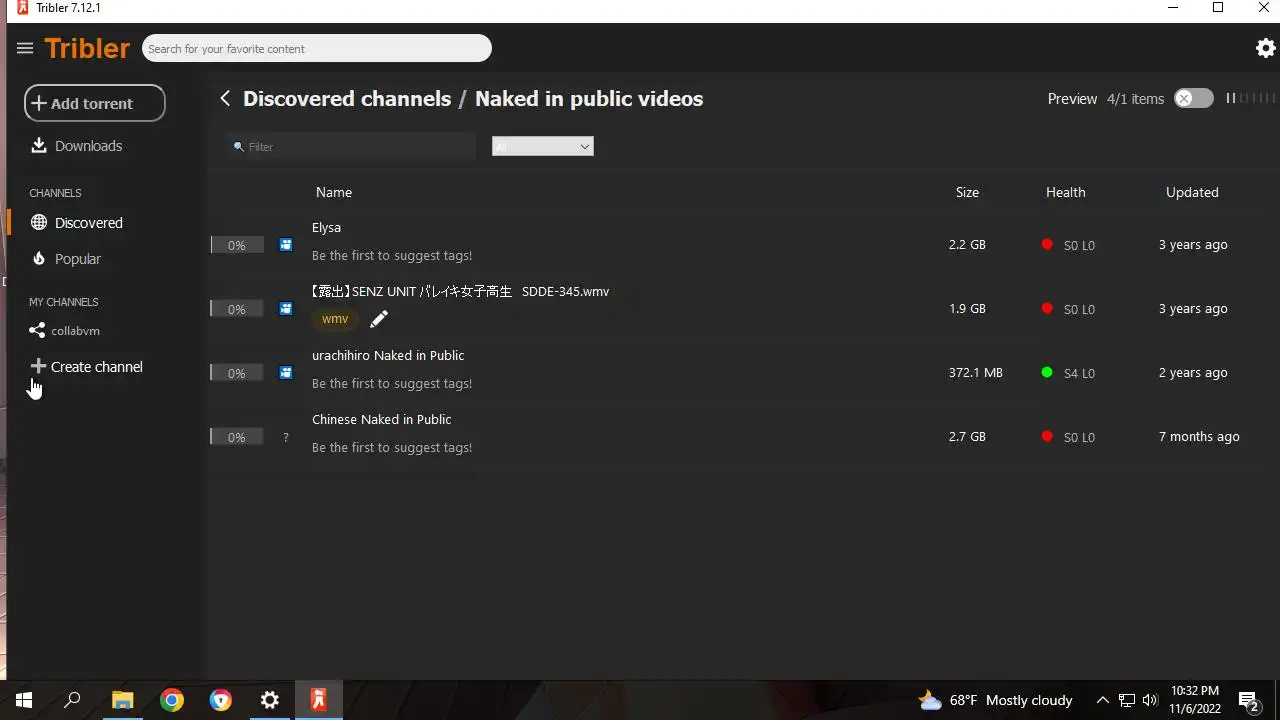Open the volume tray icon
1280x720 pixels.
pyautogui.click(x=1150, y=700)
